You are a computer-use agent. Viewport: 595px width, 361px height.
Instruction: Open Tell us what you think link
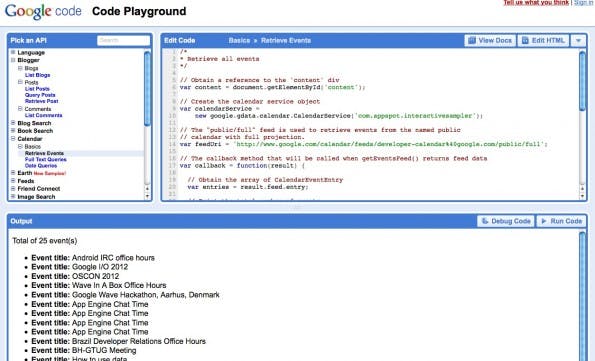pos(536,3)
